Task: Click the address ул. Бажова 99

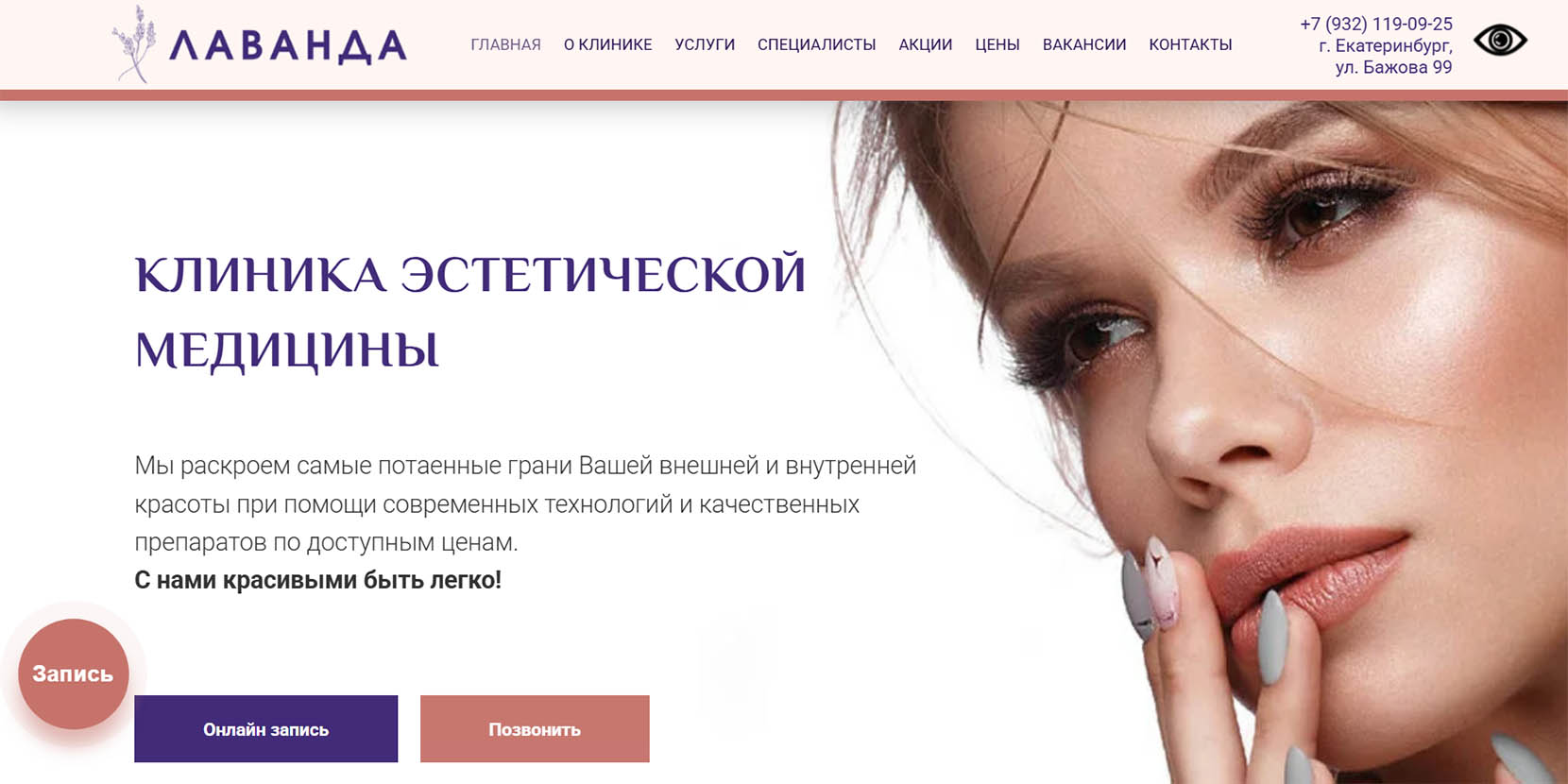Action: (1393, 67)
